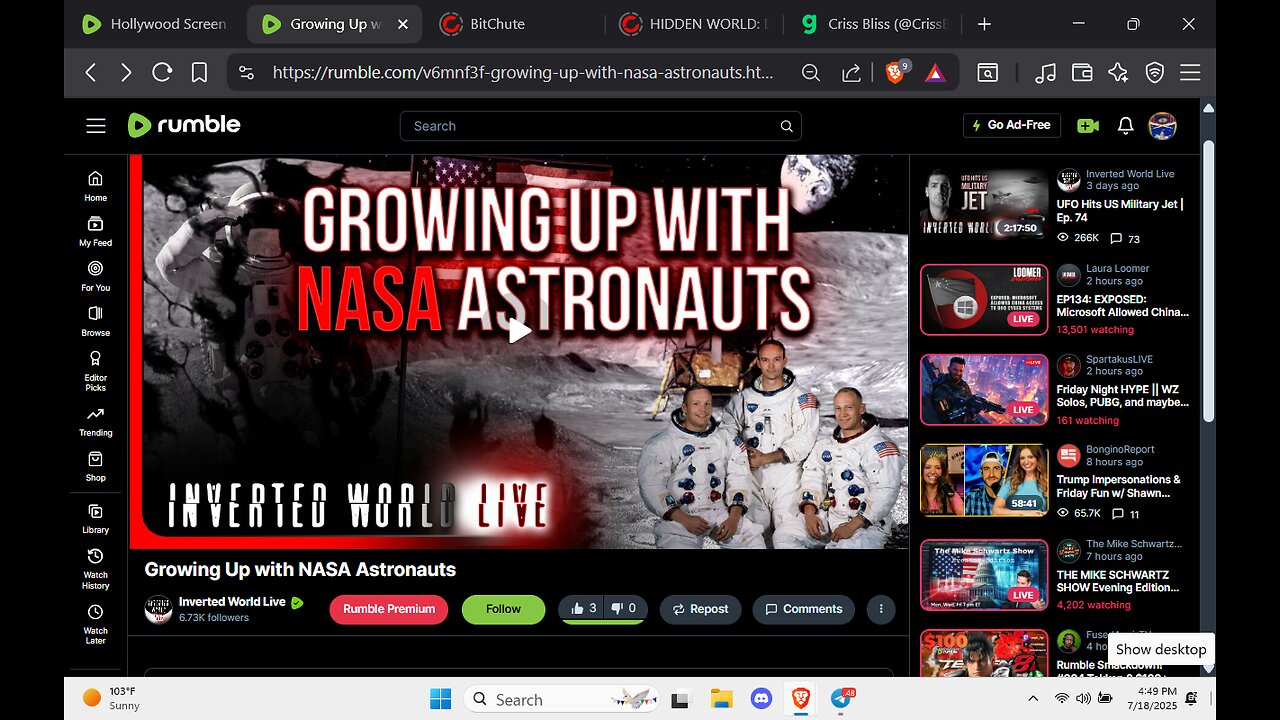Viewport: 1280px width, 720px height.
Task: Follow the Inverted World Live channel
Action: (503, 609)
